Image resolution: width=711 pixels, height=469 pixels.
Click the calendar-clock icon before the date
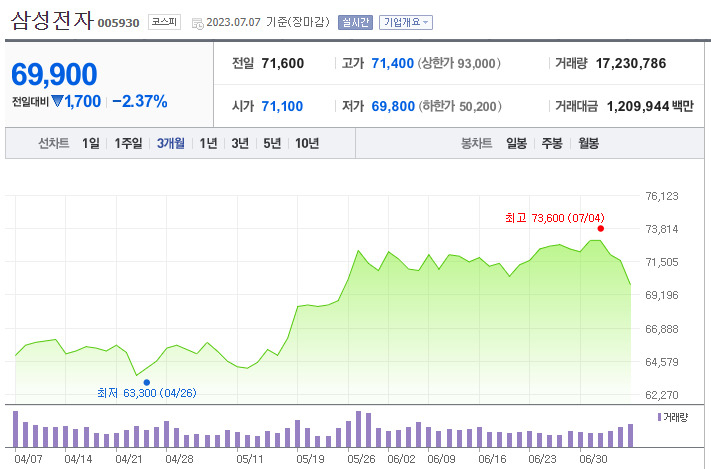click(x=198, y=23)
